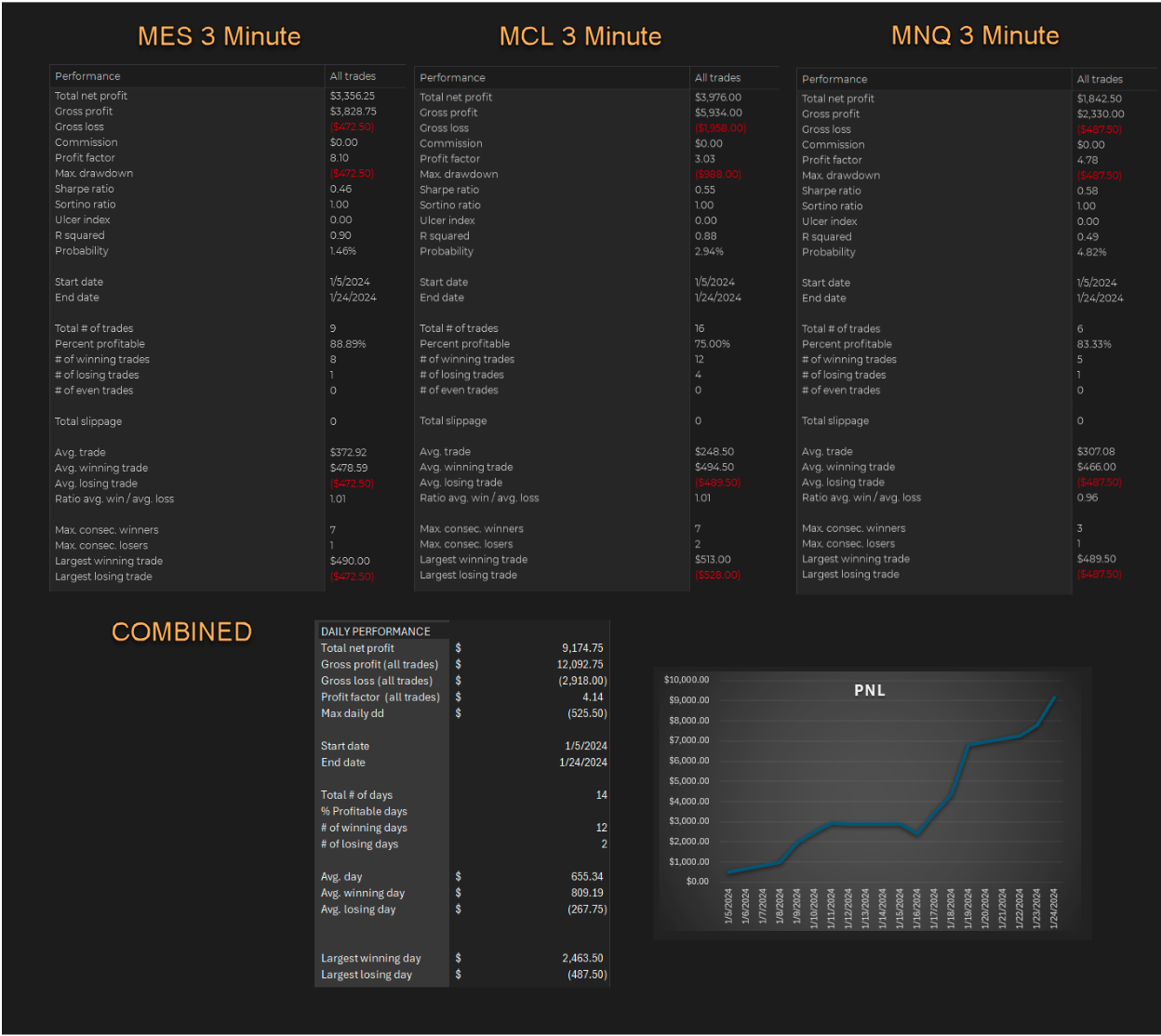Click the largest winning day value 2,463.50
Image resolution: width=1161 pixels, height=1036 pixels.
582,958
